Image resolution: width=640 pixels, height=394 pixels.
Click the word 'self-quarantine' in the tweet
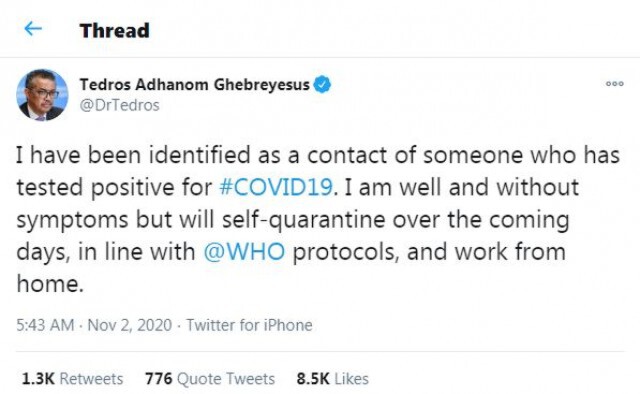point(304,220)
